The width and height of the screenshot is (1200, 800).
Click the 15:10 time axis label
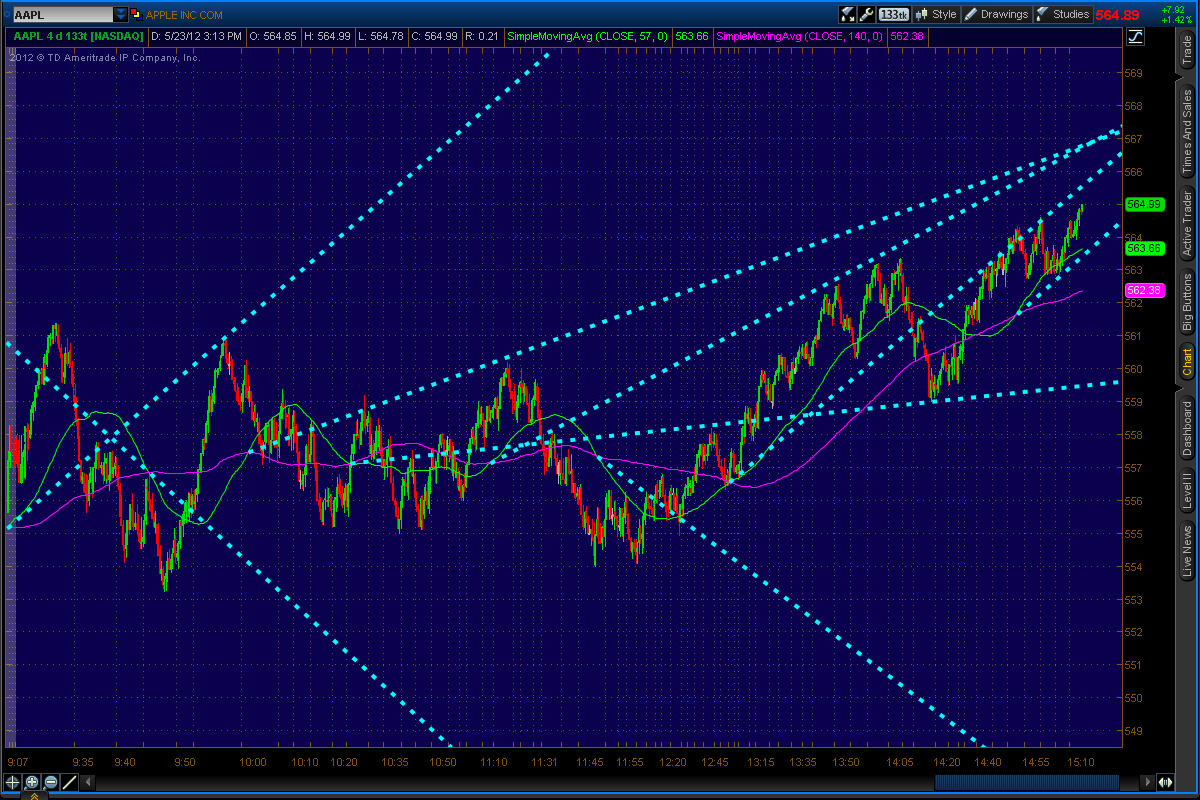pyautogui.click(x=1081, y=763)
